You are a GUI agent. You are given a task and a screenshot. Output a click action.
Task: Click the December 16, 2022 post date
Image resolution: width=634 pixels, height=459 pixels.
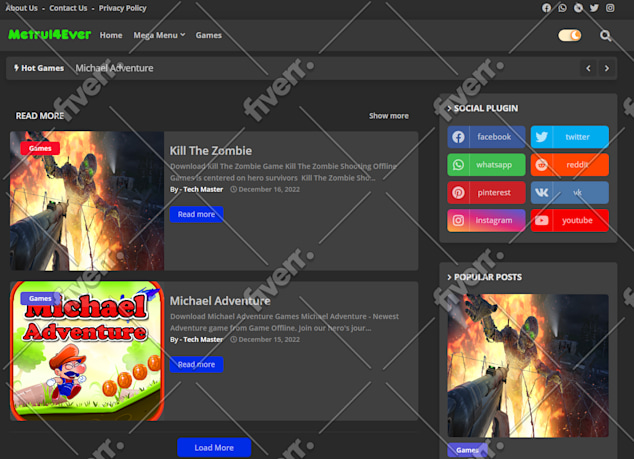[x=265, y=190]
